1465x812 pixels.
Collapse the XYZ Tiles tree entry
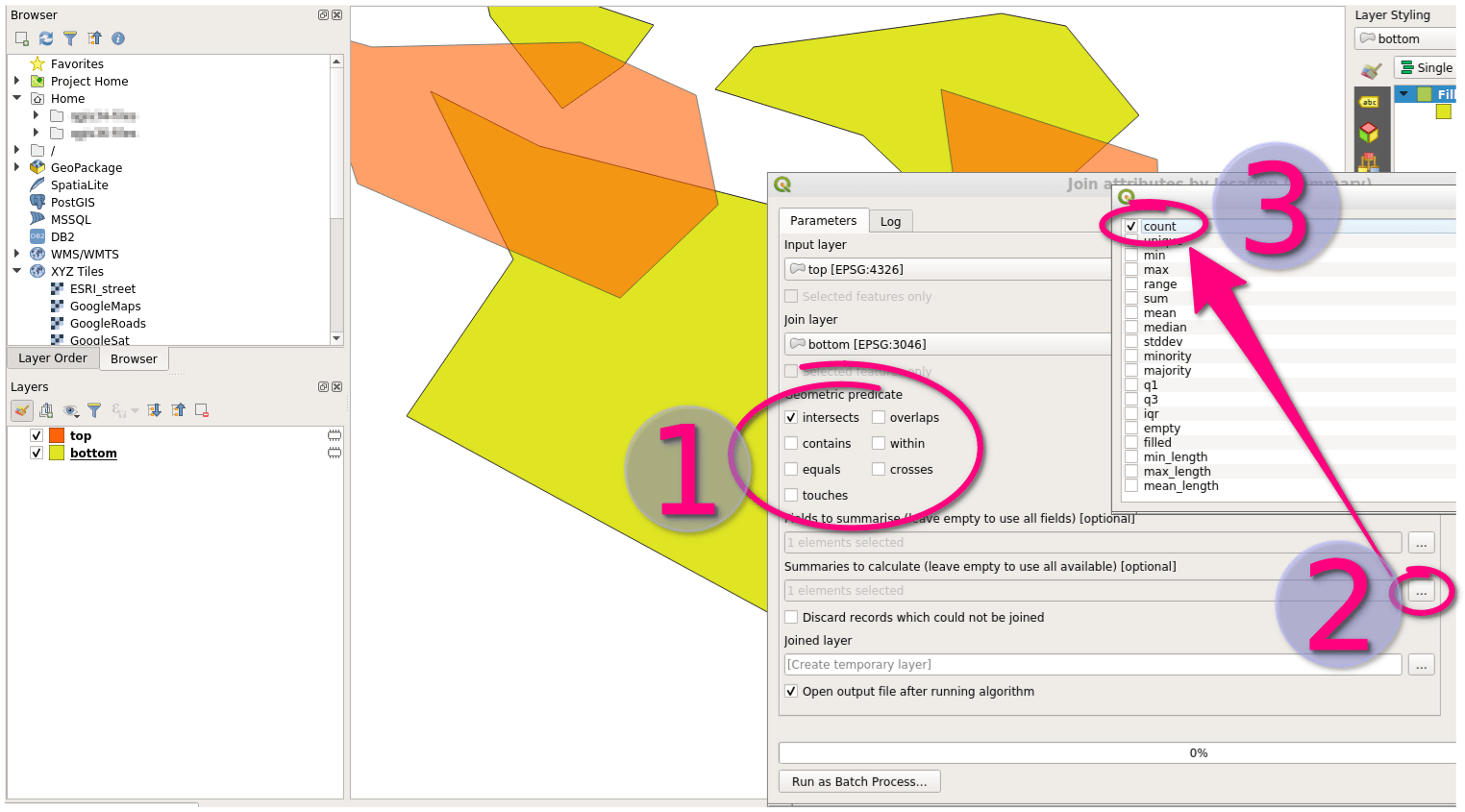pyautogui.click(x=16, y=271)
